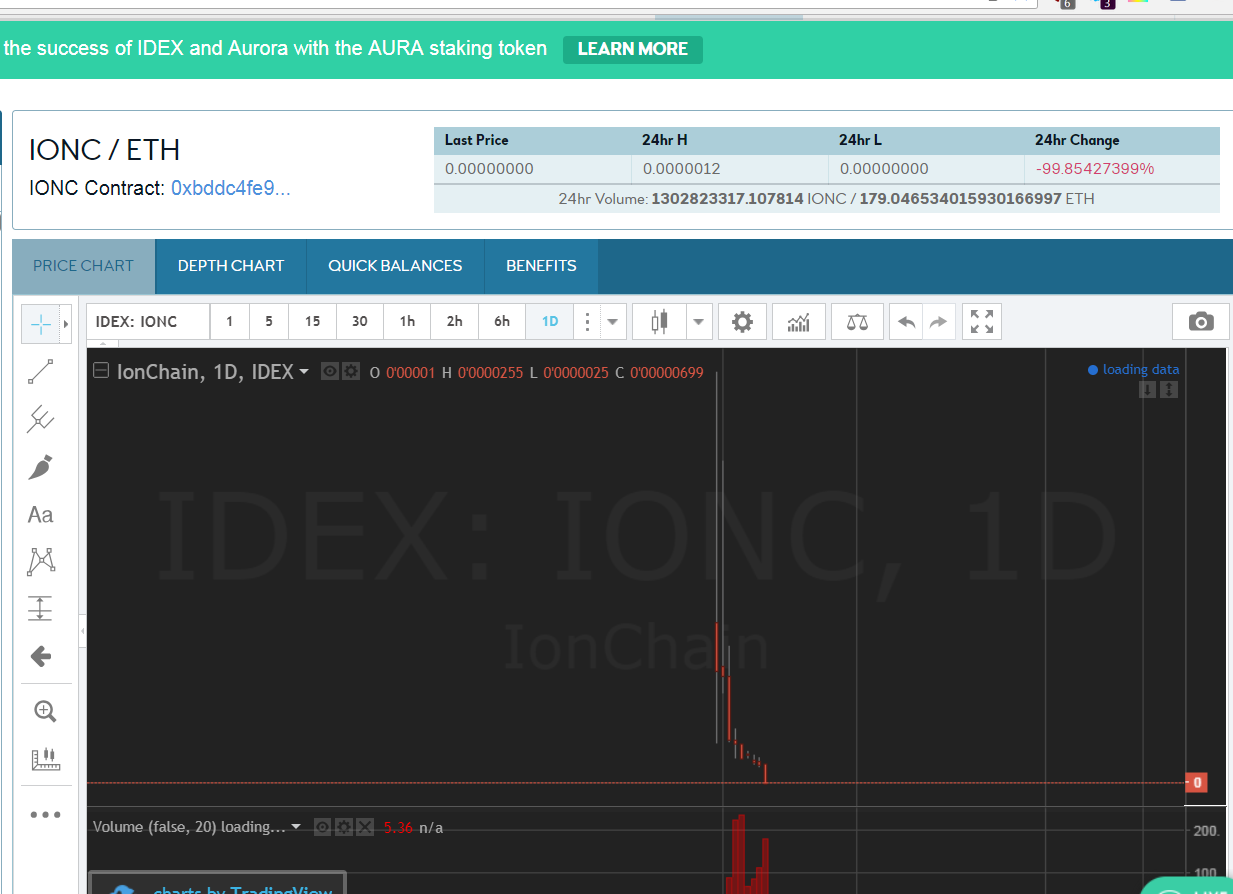Set chart interval to 6h

(x=502, y=322)
